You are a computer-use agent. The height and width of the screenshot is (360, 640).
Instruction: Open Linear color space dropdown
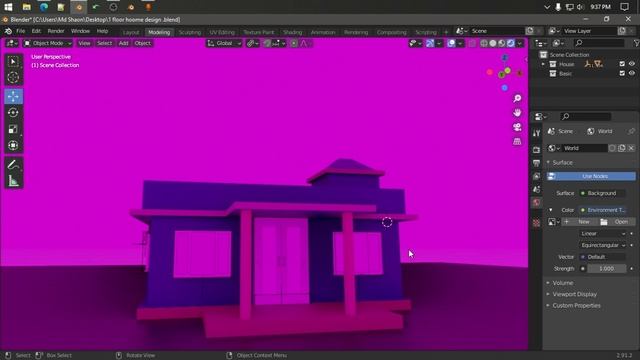(x=603, y=233)
